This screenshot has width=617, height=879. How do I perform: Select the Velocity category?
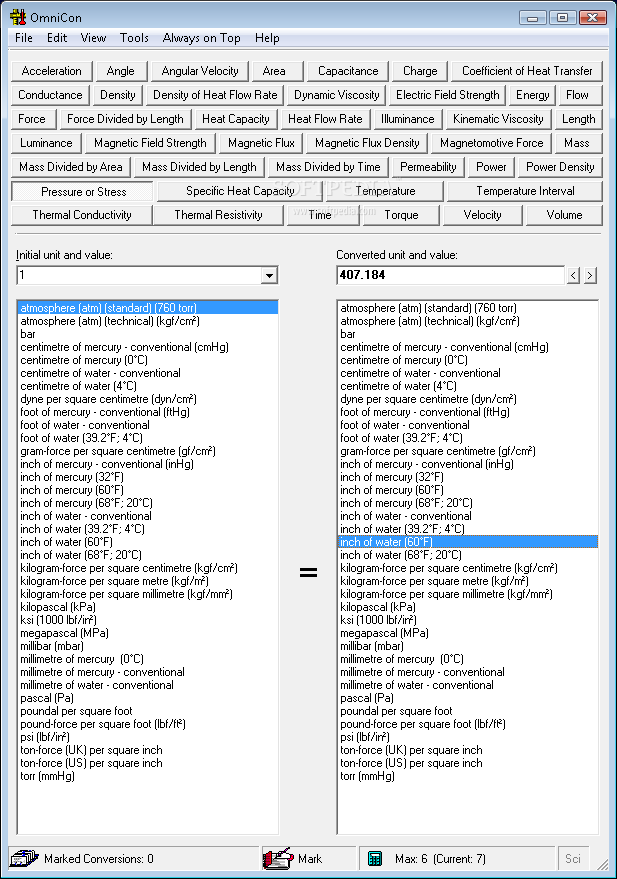483,215
